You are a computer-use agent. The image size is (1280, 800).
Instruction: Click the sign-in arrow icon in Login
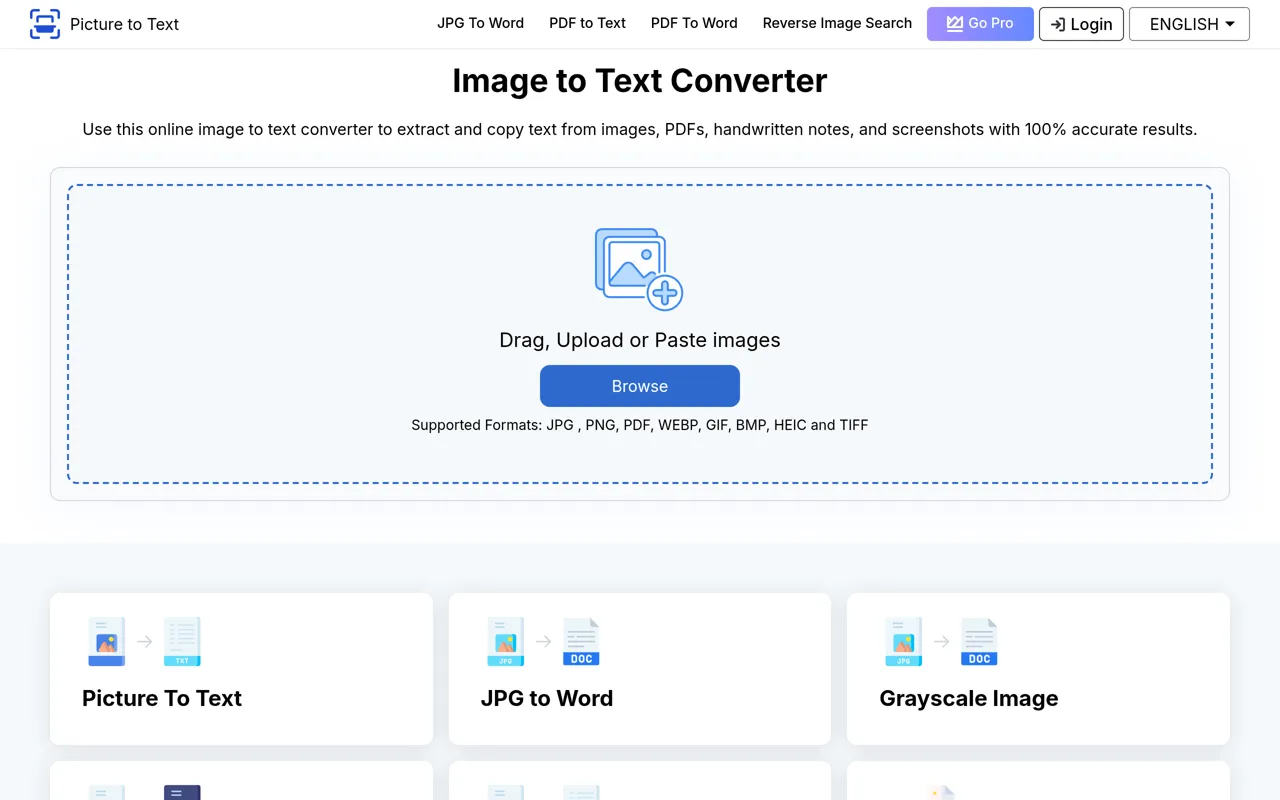coord(1058,24)
